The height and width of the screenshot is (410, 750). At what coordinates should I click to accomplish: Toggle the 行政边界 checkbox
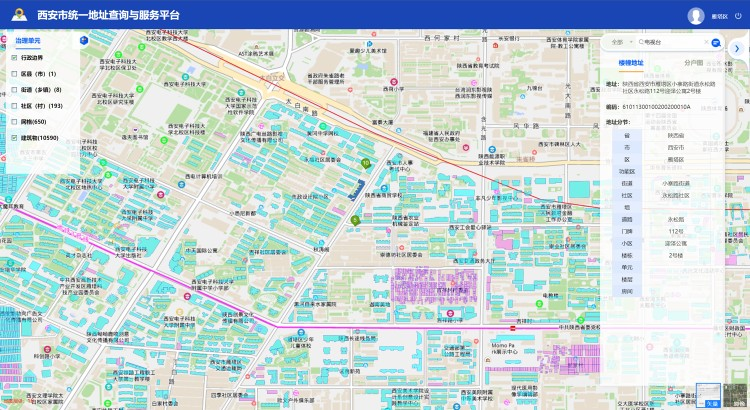click(x=15, y=58)
